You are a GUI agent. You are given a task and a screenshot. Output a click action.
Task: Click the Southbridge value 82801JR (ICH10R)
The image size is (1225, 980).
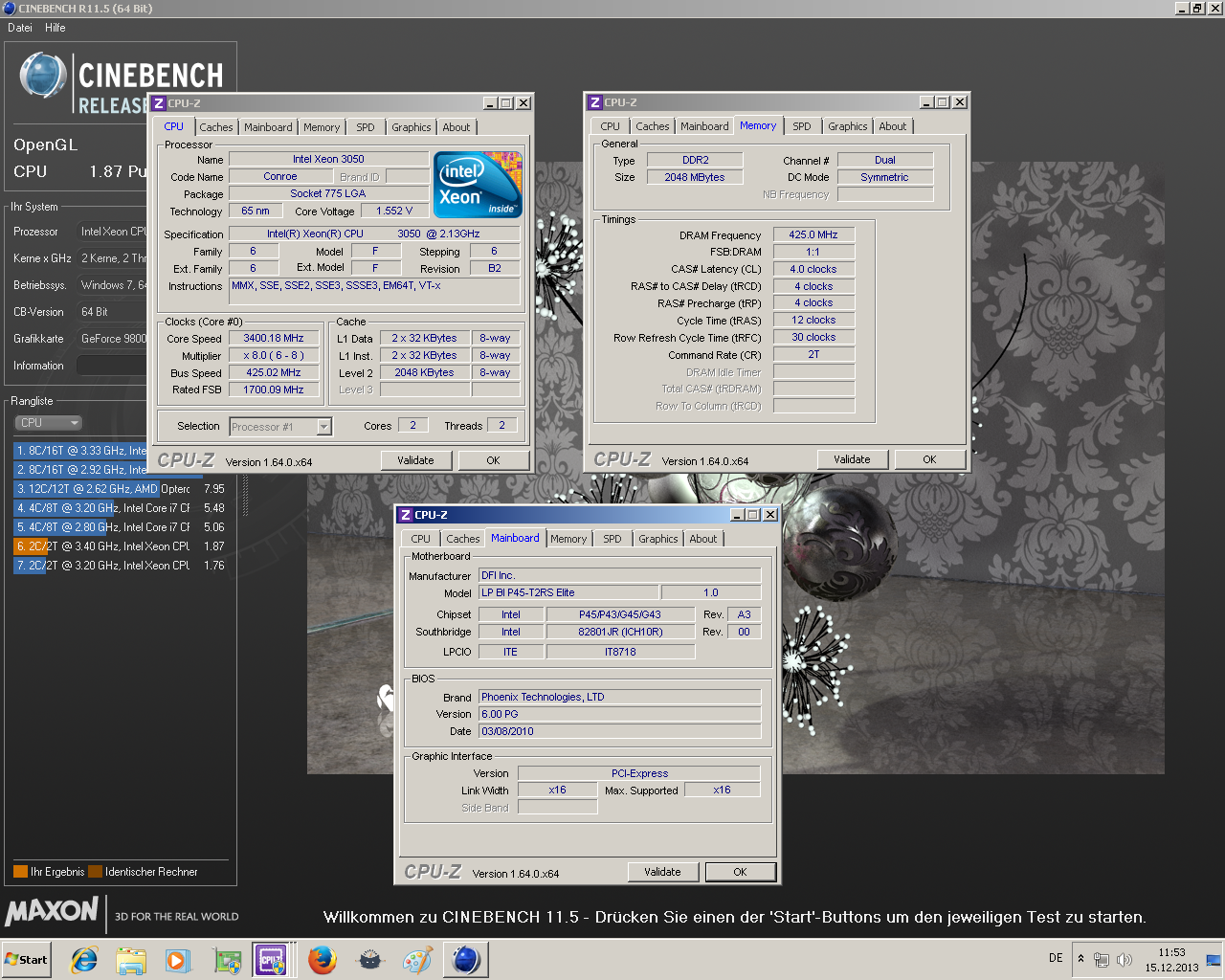pos(620,632)
